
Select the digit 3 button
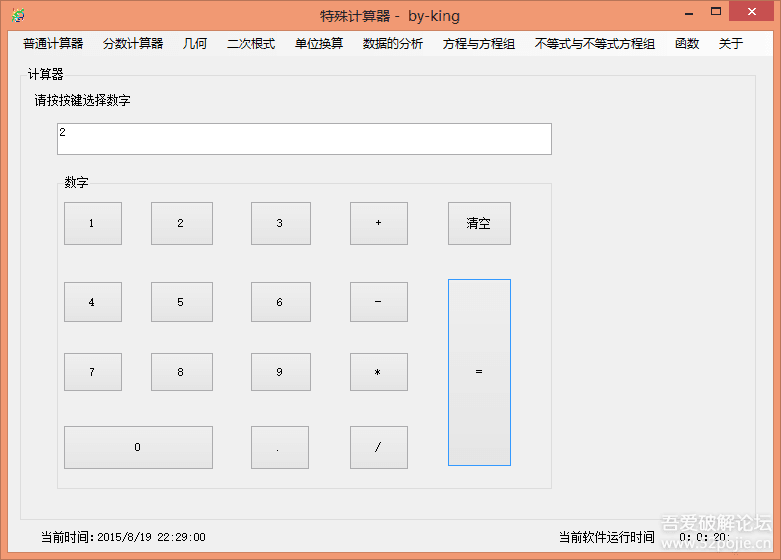tap(281, 223)
